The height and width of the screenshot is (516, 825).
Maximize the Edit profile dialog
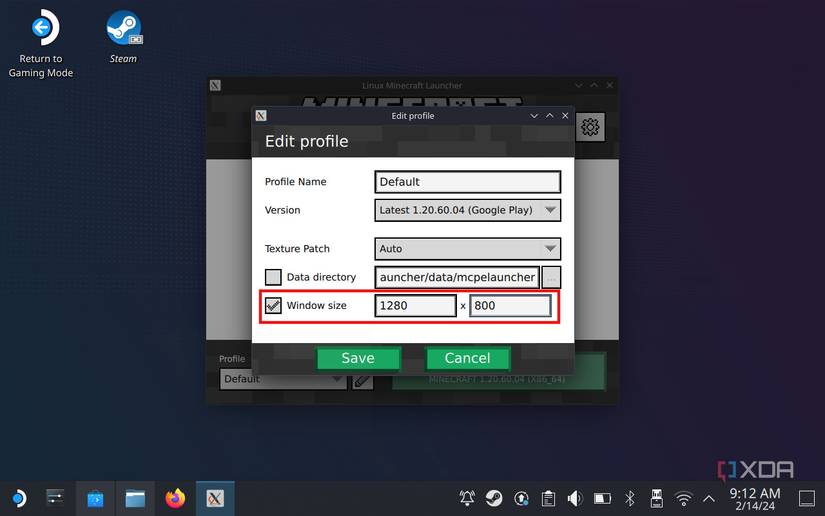pyautogui.click(x=550, y=116)
